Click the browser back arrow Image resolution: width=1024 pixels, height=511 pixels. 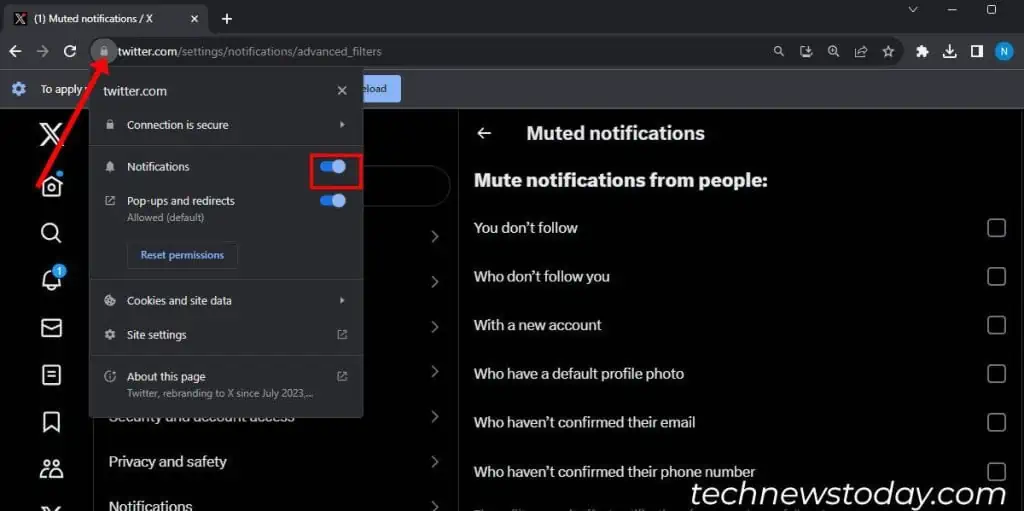15,52
